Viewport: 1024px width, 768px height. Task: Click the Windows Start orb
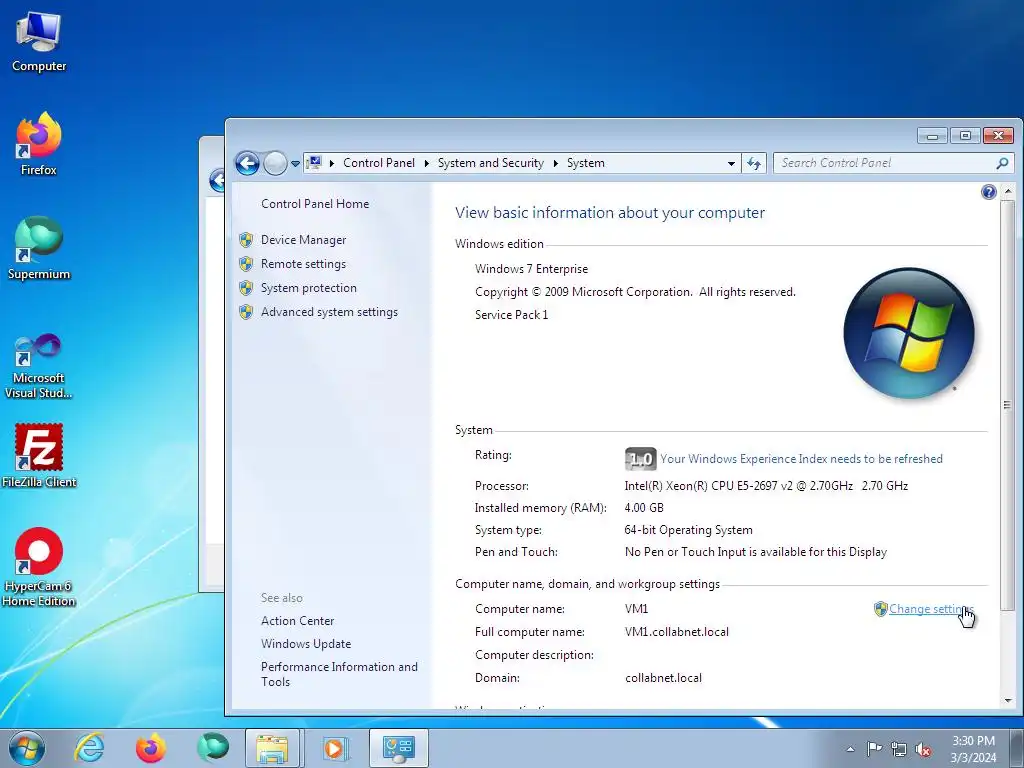(x=27, y=748)
